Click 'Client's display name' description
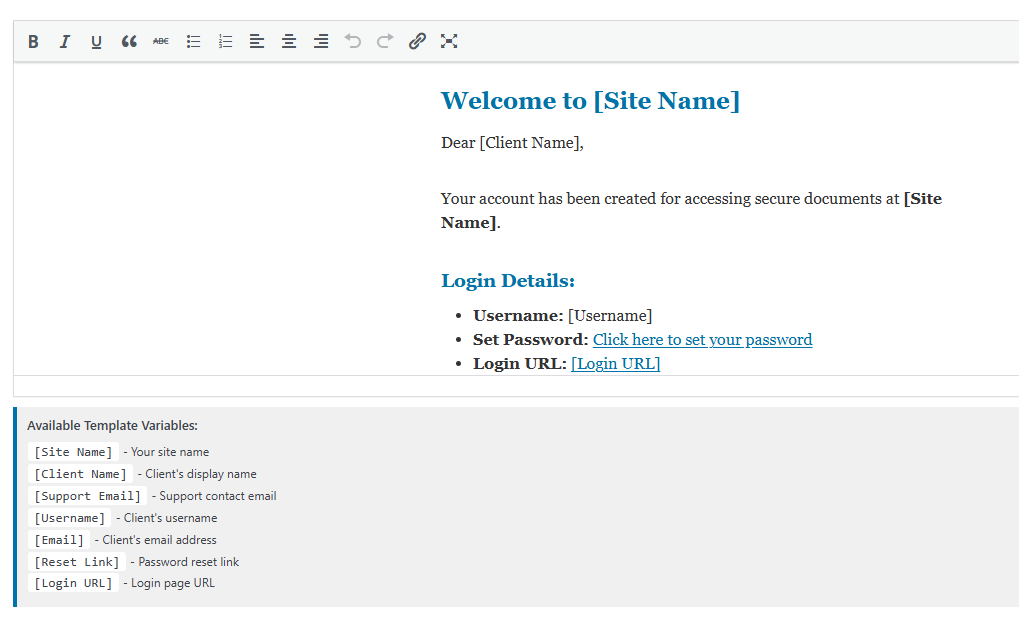 (201, 474)
